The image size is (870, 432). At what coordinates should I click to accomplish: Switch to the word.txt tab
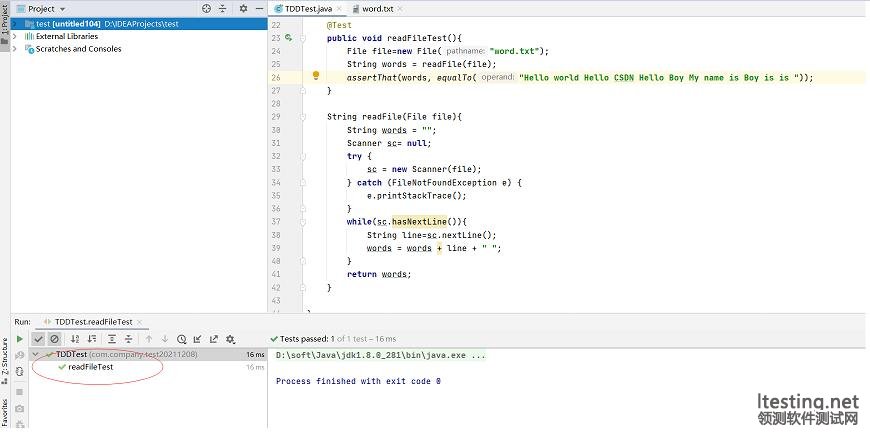[x=377, y=9]
